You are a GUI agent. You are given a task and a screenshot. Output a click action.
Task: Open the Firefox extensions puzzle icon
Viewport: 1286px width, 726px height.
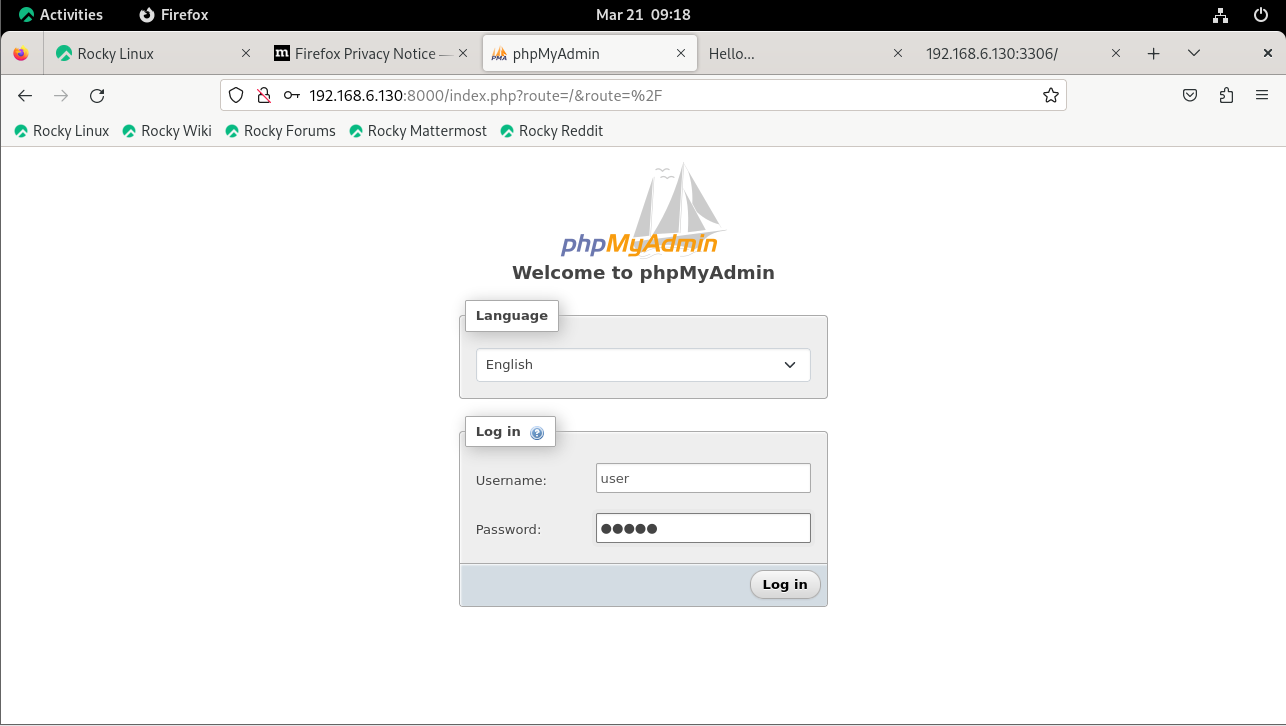tap(1226, 96)
